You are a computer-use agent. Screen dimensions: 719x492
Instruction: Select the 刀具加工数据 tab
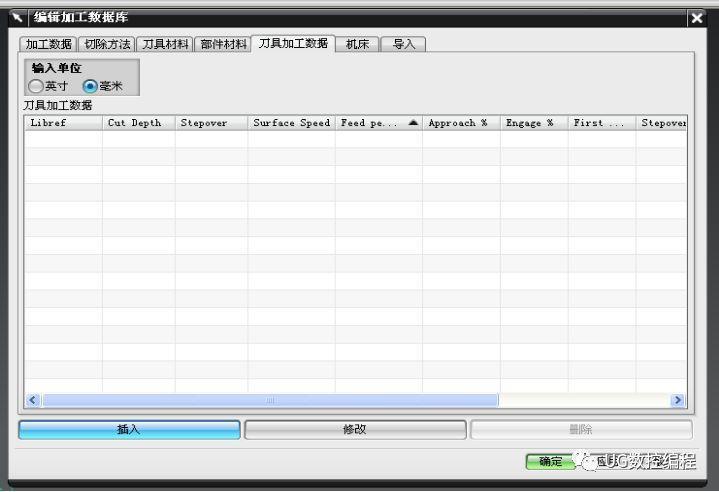coord(293,44)
